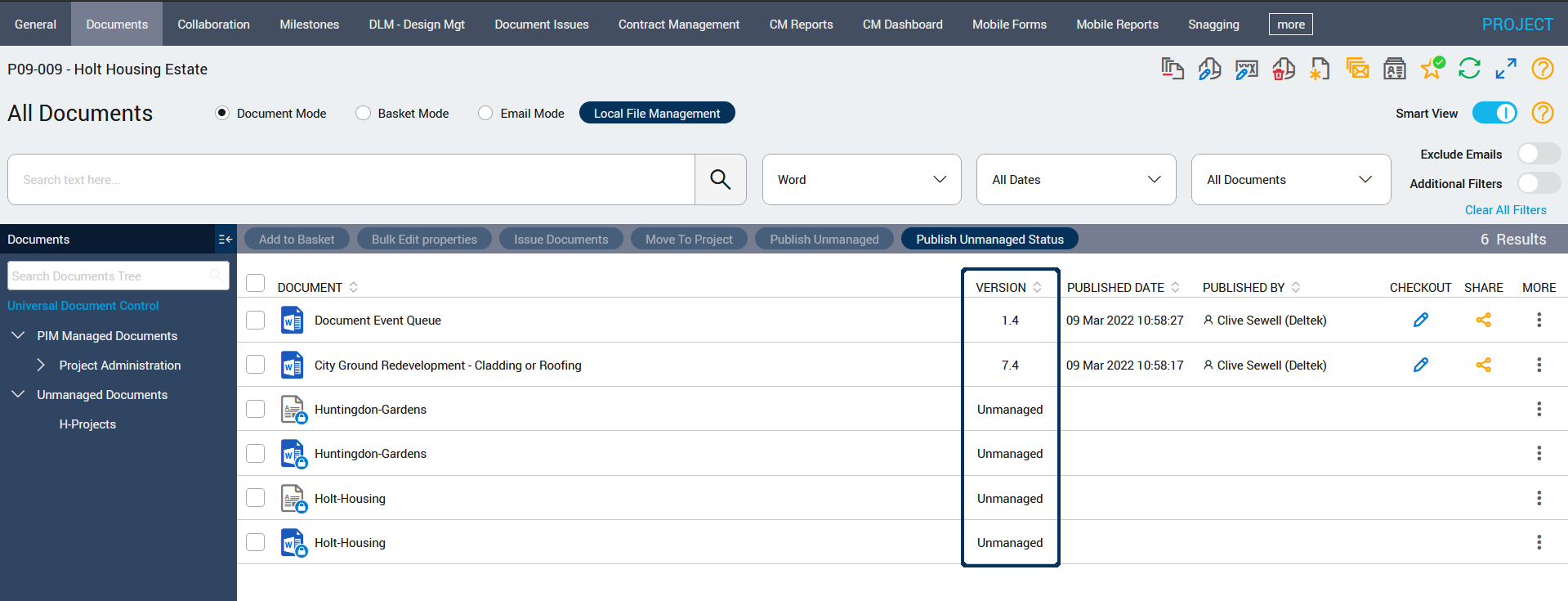
Task: Select Email Mode radio button
Action: 485,113
